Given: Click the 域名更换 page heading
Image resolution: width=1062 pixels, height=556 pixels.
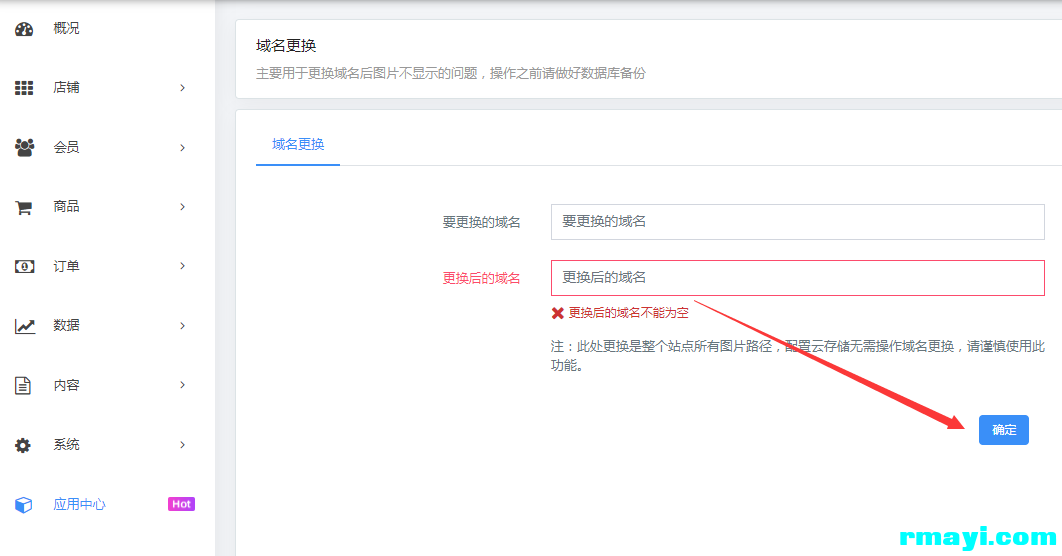Looking at the screenshot, I should (x=286, y=46).
